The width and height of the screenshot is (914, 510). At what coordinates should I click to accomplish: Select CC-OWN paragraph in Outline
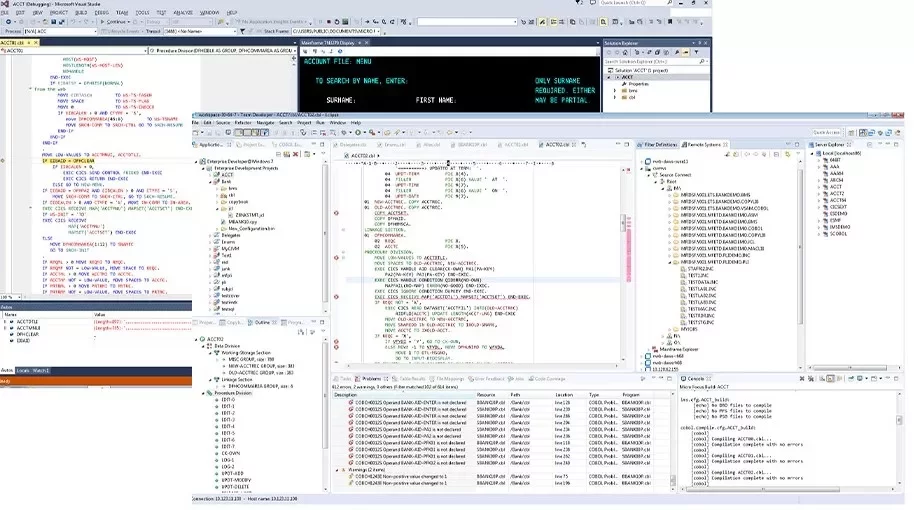(229, 453)
